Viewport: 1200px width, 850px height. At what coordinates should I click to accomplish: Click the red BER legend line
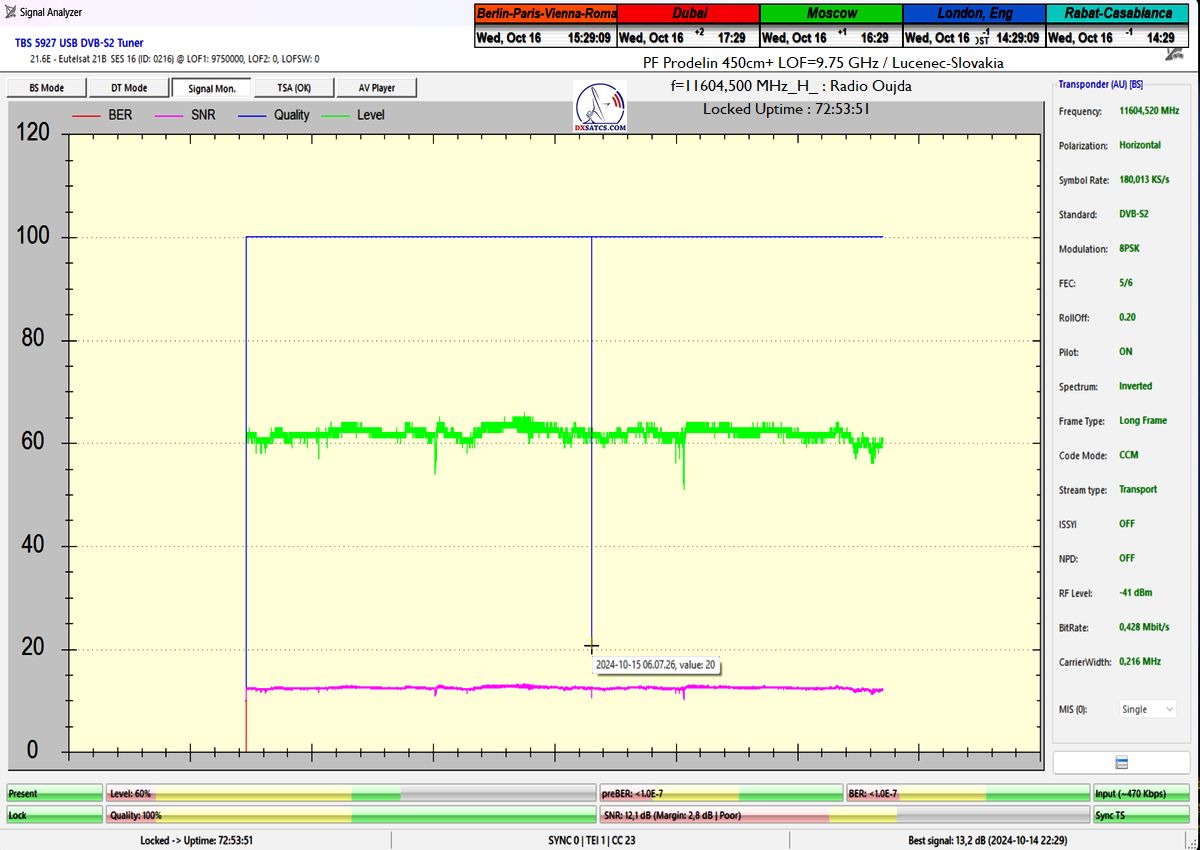pyautogui.click(x=86, y=115)
